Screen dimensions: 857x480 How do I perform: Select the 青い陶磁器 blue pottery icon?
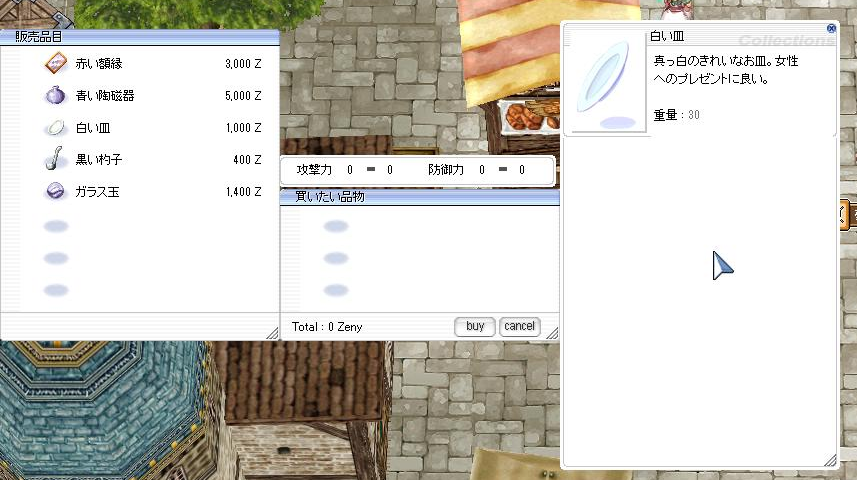coord(55,95)
